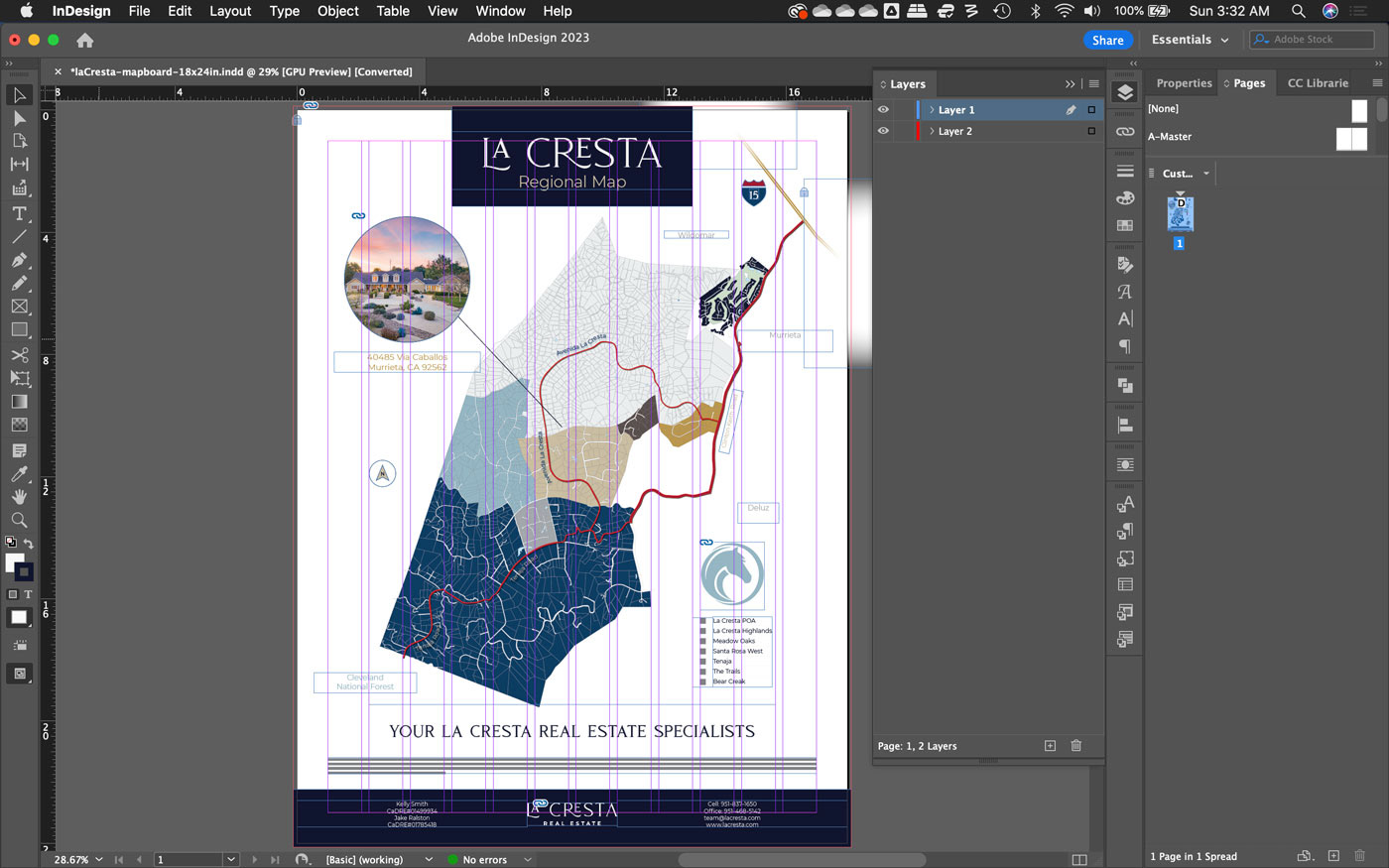Open the Table menu
1389x868 pixels.
click(393, 11)
